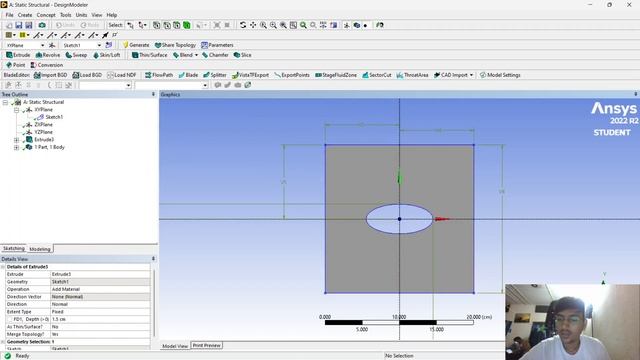Activate the Sweep tool
Viewport: 640px width, 360px height.
click(x=76, y=55)
